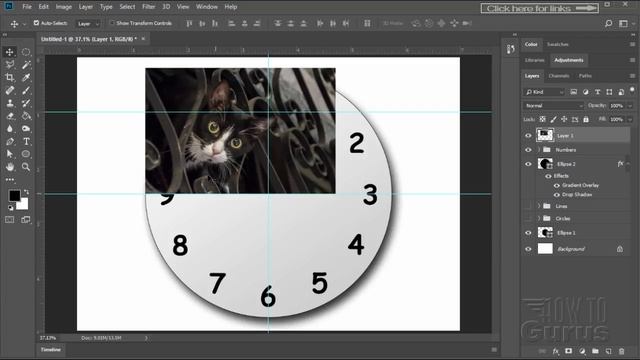Delete the selected layer with trash icon
Image resolution: width=640 pixels, height=360 pixels.
tap(621, 351)
